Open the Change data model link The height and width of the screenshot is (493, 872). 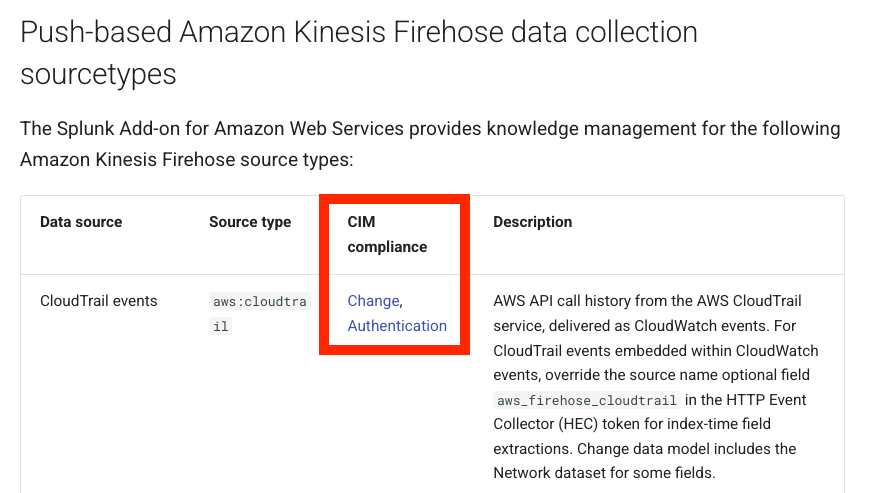373,301
